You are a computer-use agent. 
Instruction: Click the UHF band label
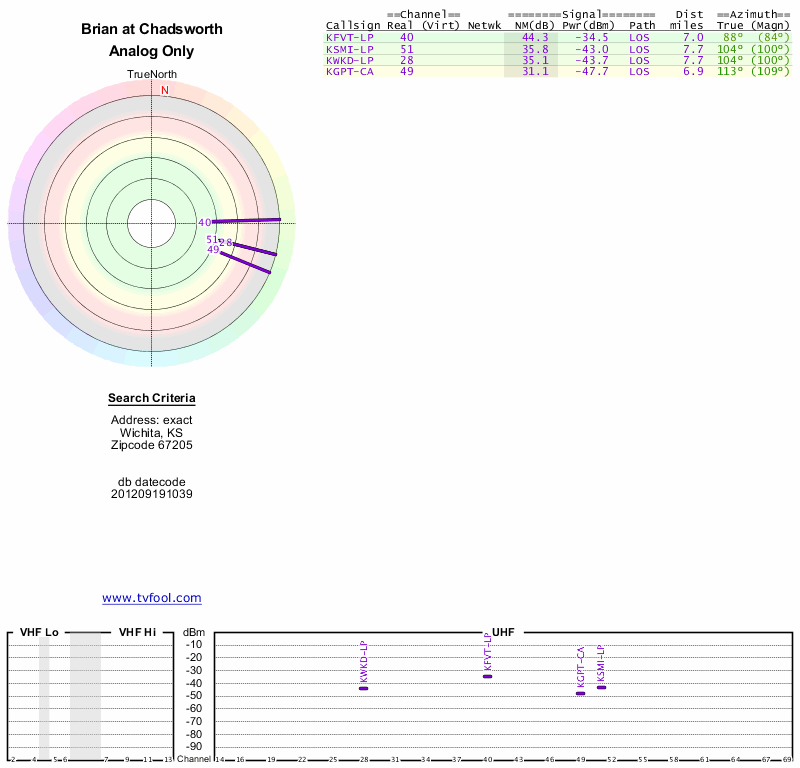[503, 632]
